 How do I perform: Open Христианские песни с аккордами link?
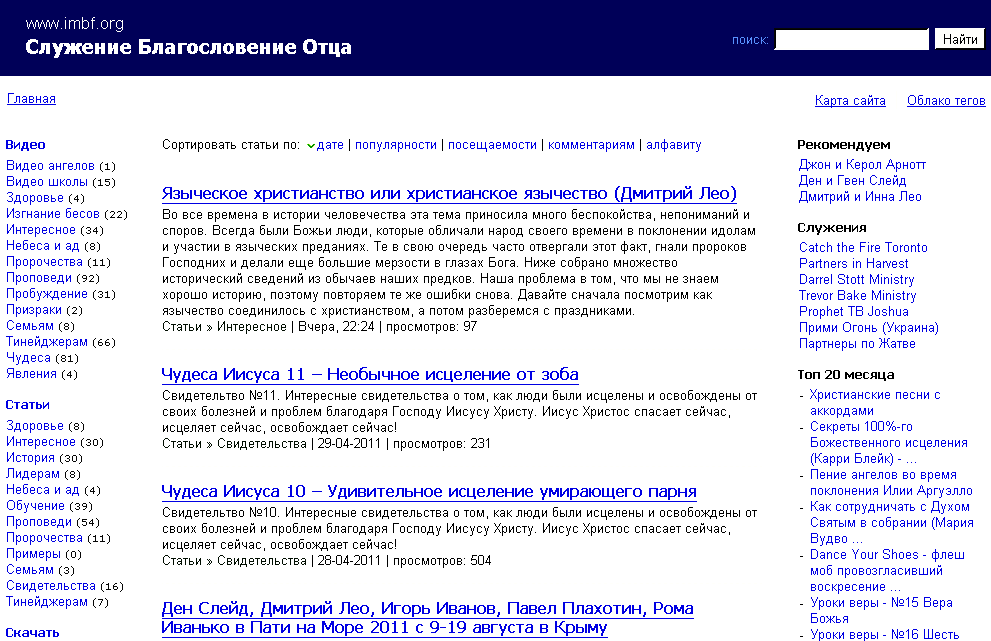tap(875, 403)
